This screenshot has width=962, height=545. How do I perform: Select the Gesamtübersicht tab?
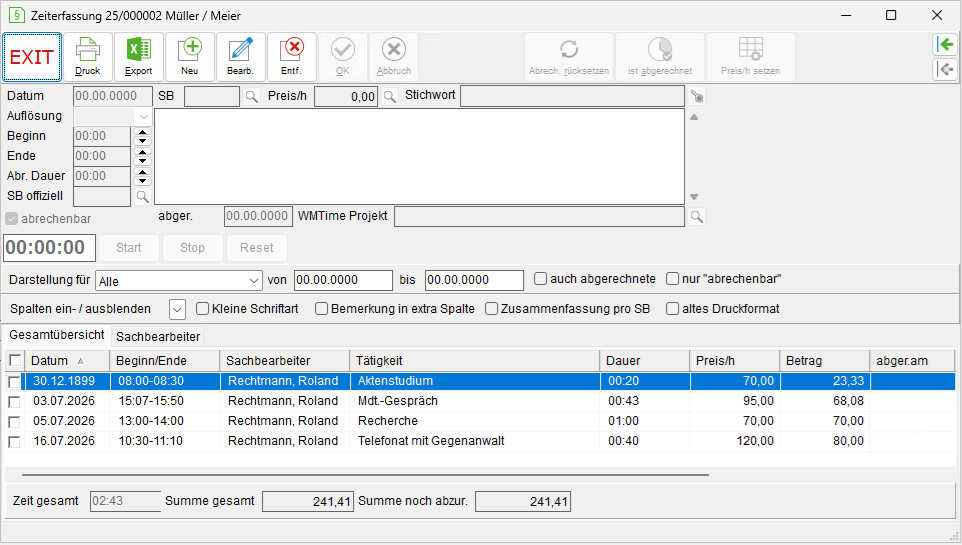pyautogui.click(x=57, y=335)
